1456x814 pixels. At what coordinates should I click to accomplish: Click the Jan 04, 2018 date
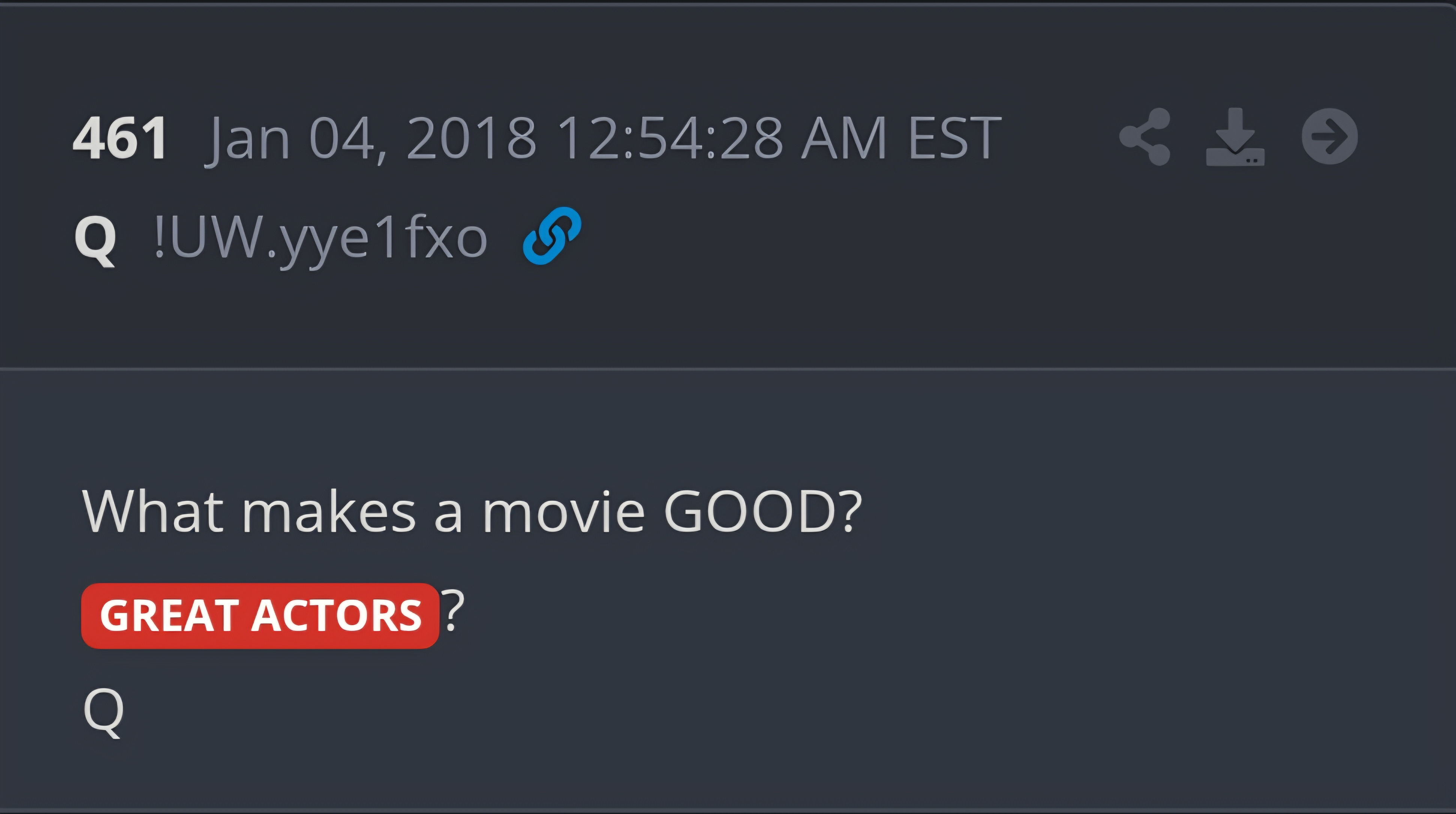[x=373, y=139]
